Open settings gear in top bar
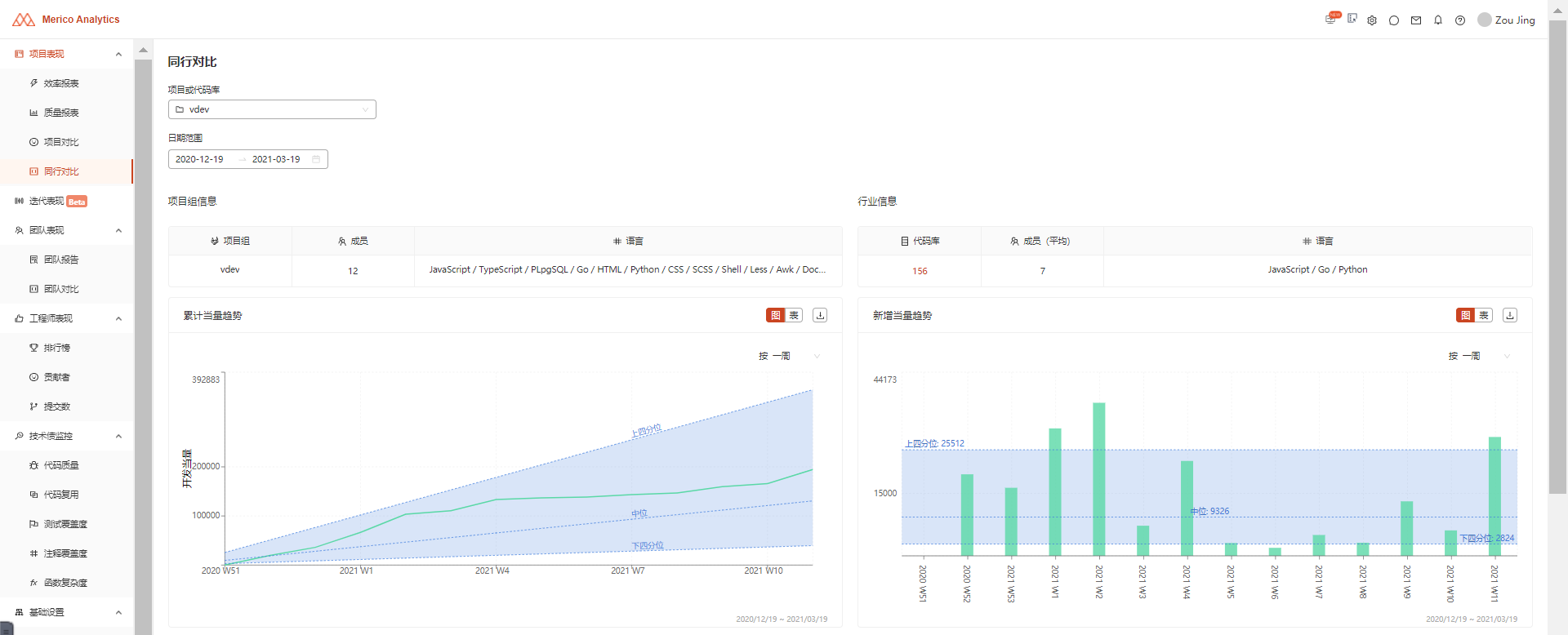 tap(1372, 20)
